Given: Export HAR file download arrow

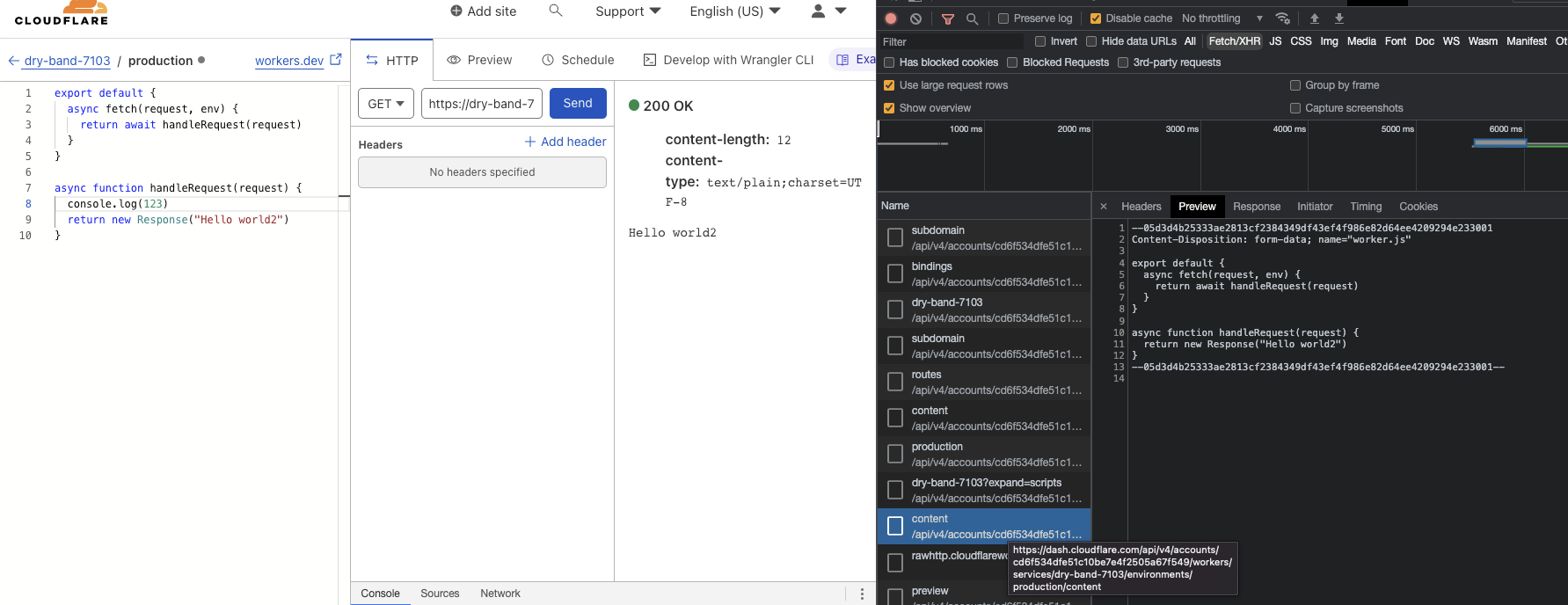Looking at the screenshot, I should [1339, 18].
